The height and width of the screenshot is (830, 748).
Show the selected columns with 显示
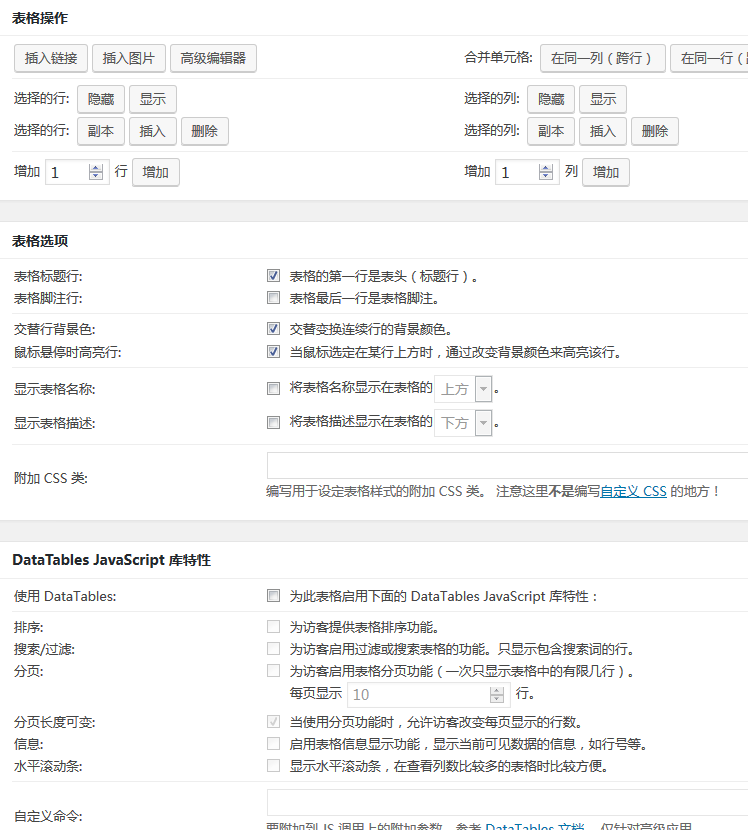click(x=602, y=99)
